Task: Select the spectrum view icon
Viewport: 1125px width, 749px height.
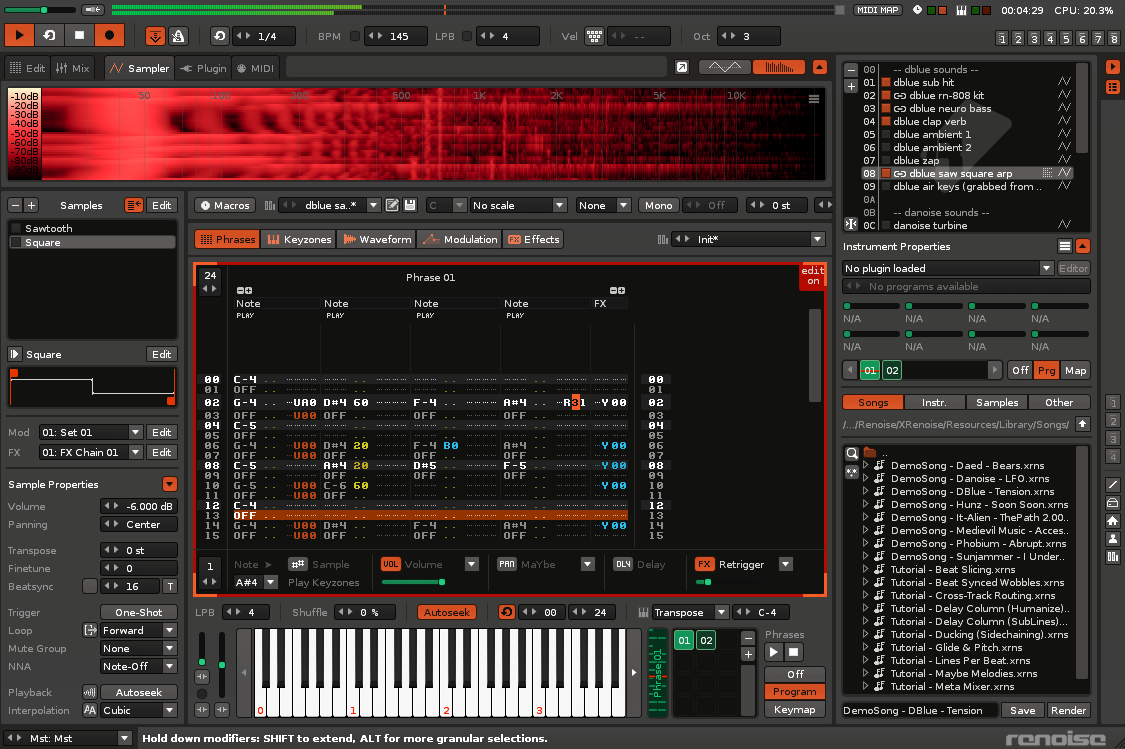Action: point(778,67)
